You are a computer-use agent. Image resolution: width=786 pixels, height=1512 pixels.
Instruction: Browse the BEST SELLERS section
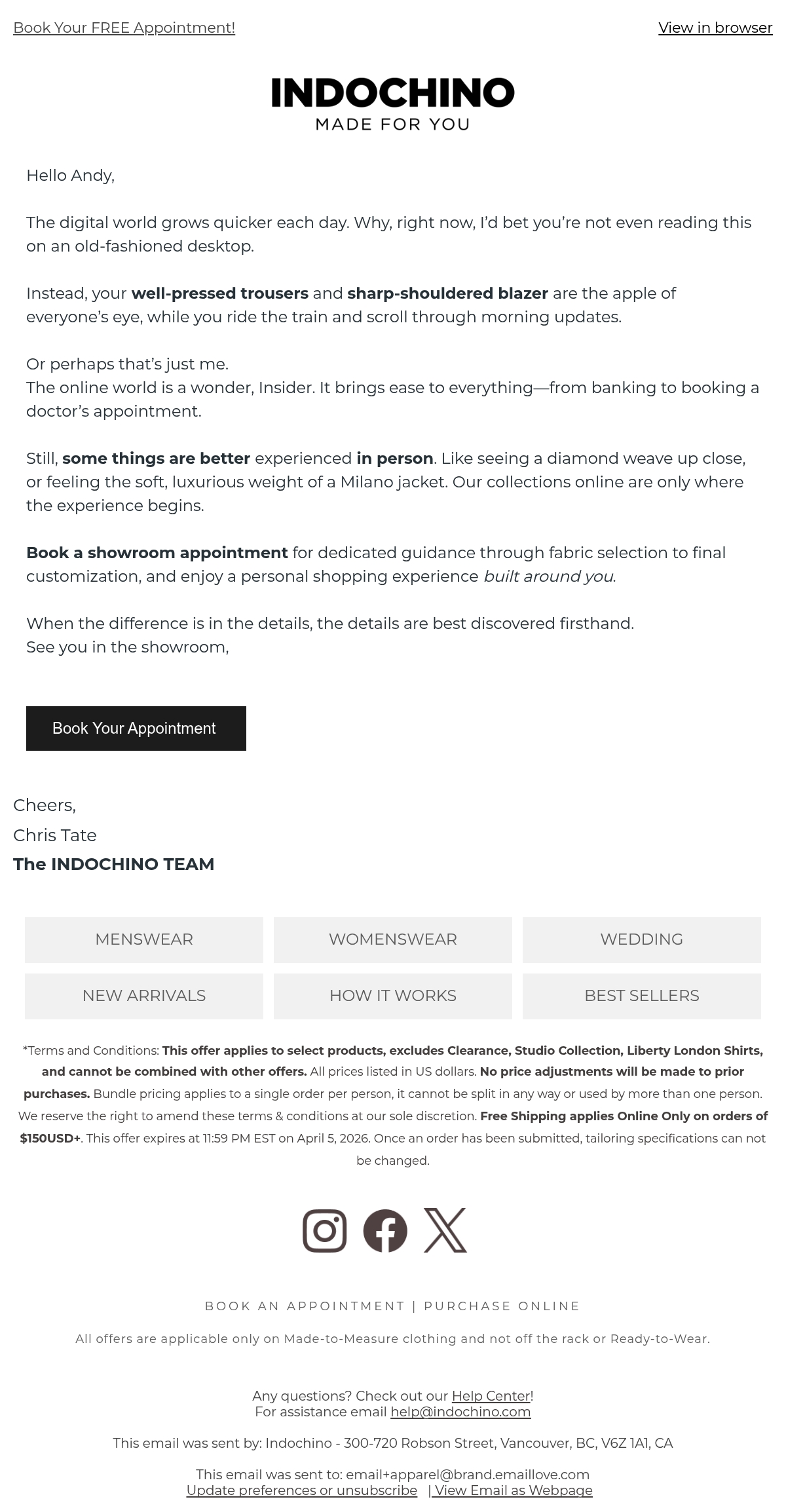point(642,996)
